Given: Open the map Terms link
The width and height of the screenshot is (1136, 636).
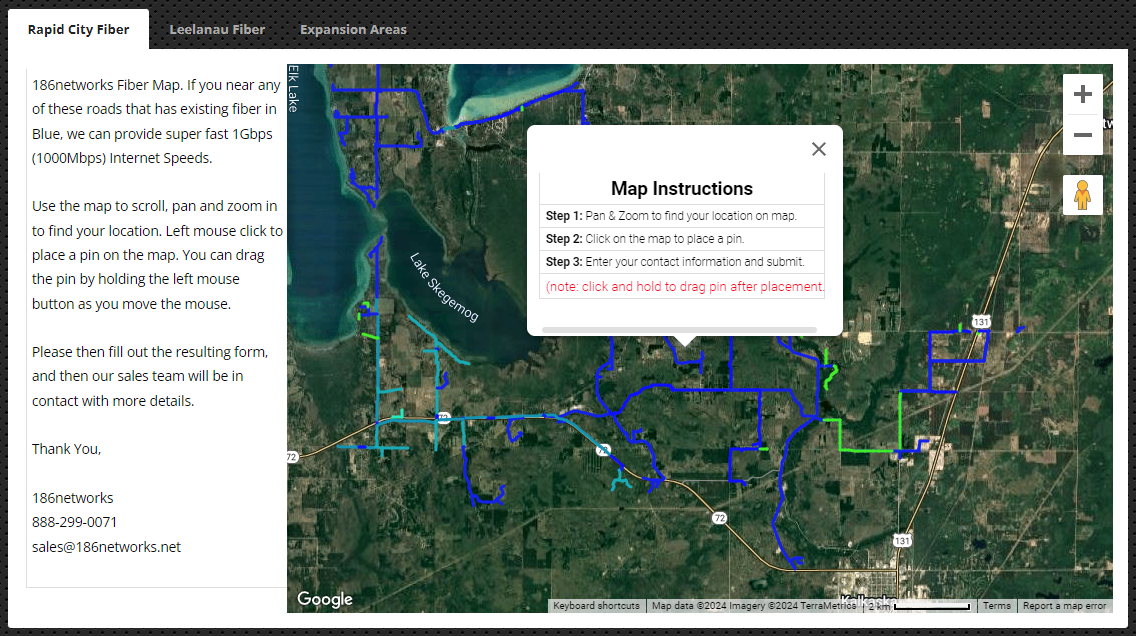Looking at the screenshot, I should (997, 606).
